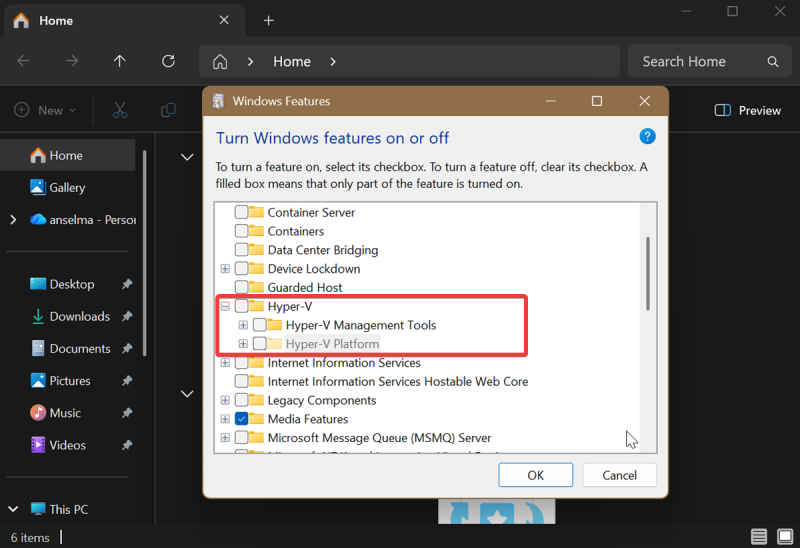This screenshot has width=800, height=548.
Task: Select Home in the navigation sidebar
Action: point(67,155)
